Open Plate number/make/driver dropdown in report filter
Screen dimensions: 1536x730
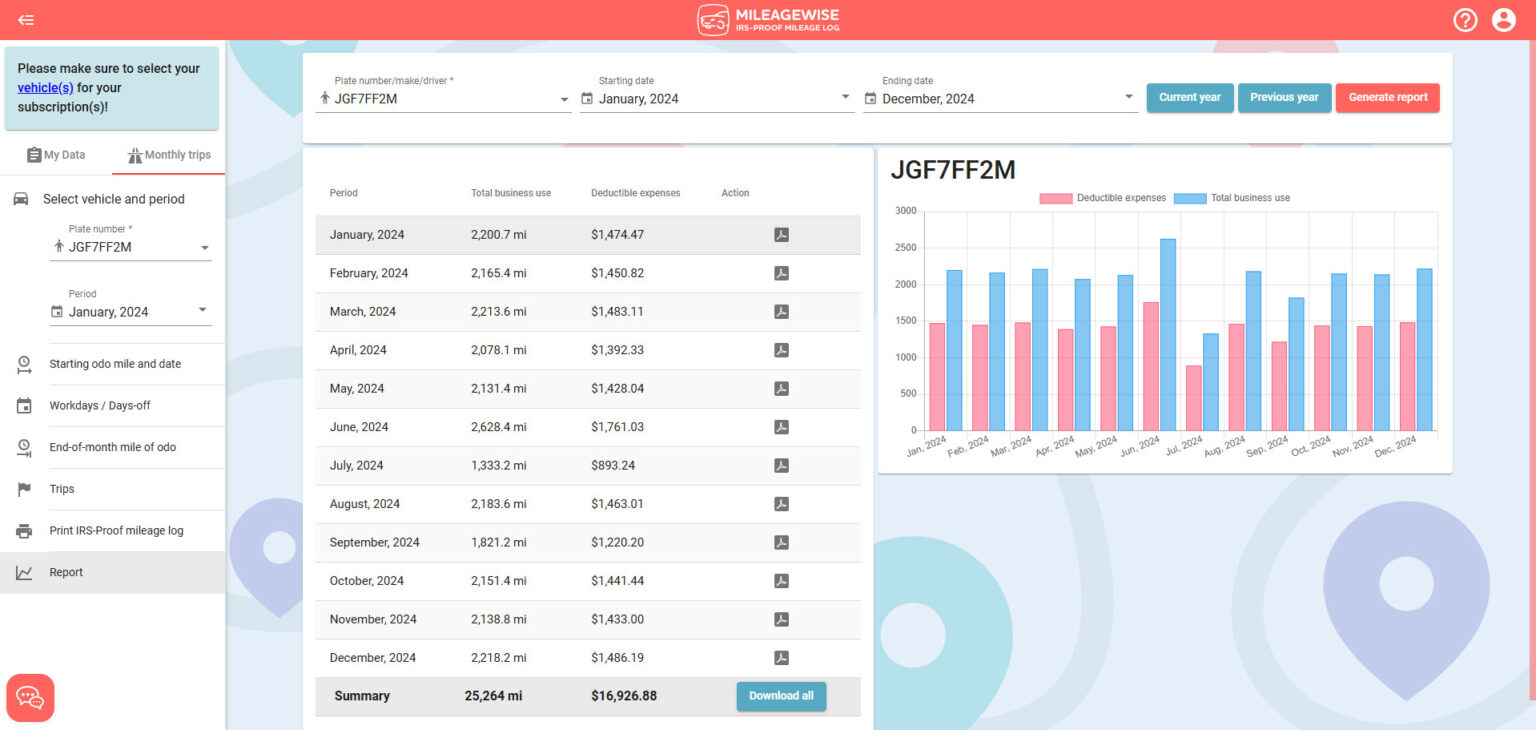[444, 98]
